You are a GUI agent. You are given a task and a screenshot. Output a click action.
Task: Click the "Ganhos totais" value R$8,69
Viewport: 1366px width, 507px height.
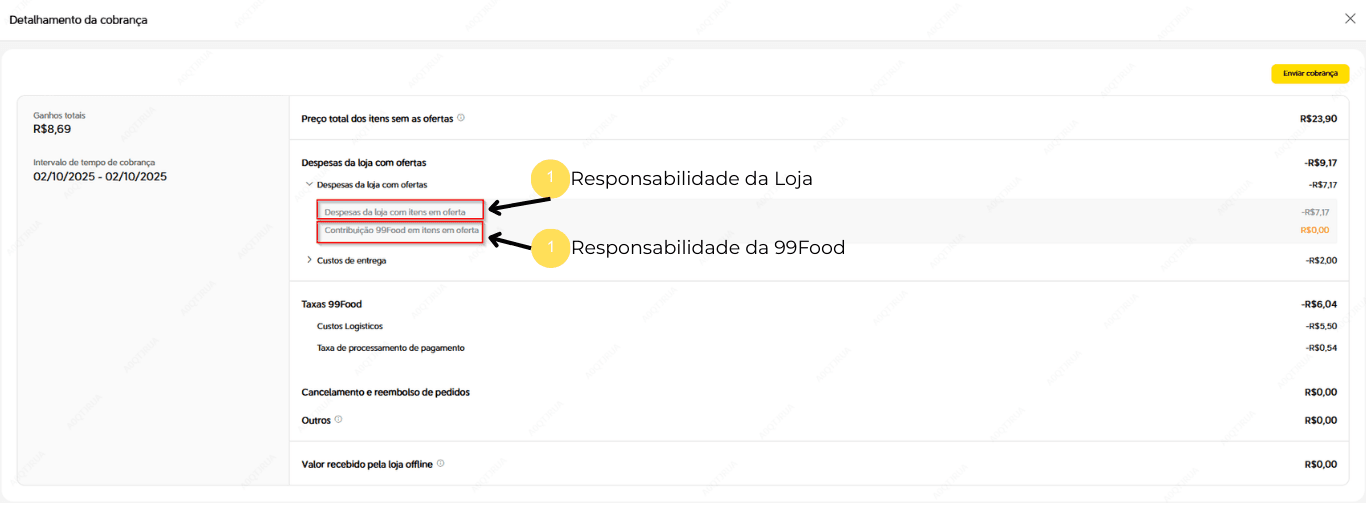[52, 129]
